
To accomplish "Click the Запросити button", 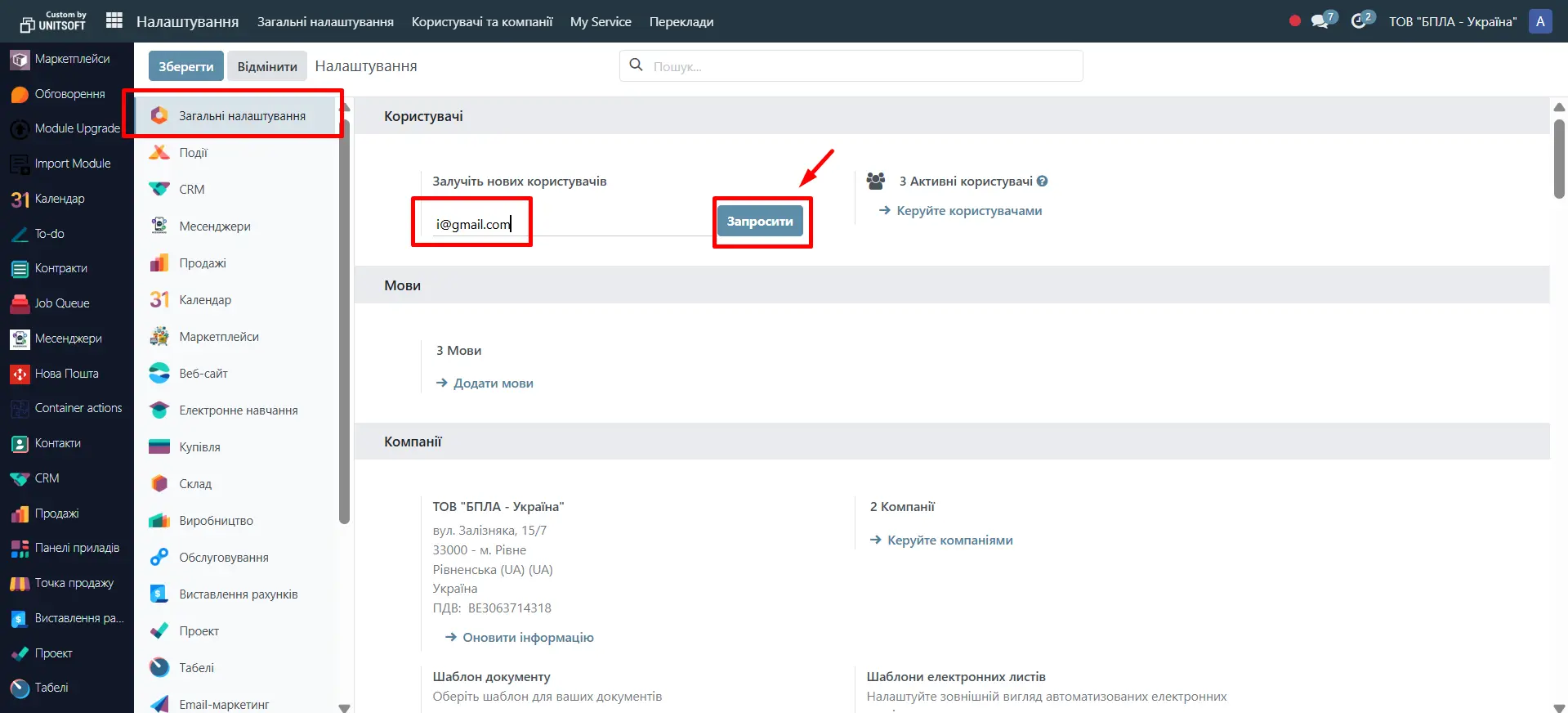I will tap(760, 222).
